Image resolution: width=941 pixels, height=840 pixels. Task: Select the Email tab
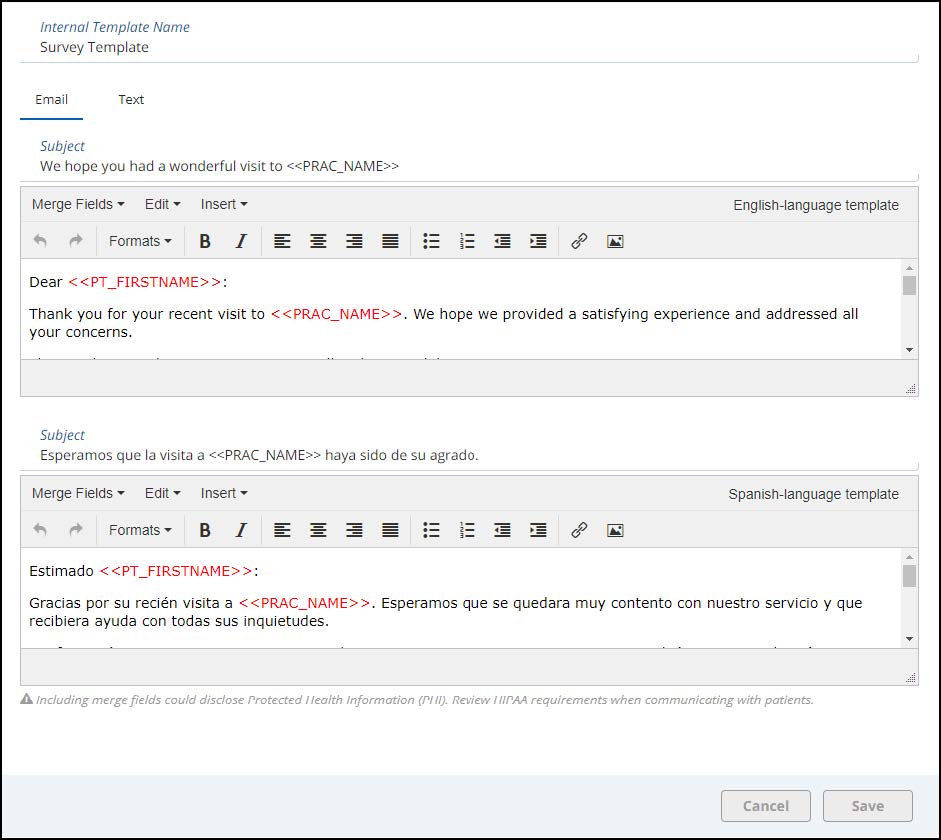coord(52,100)
